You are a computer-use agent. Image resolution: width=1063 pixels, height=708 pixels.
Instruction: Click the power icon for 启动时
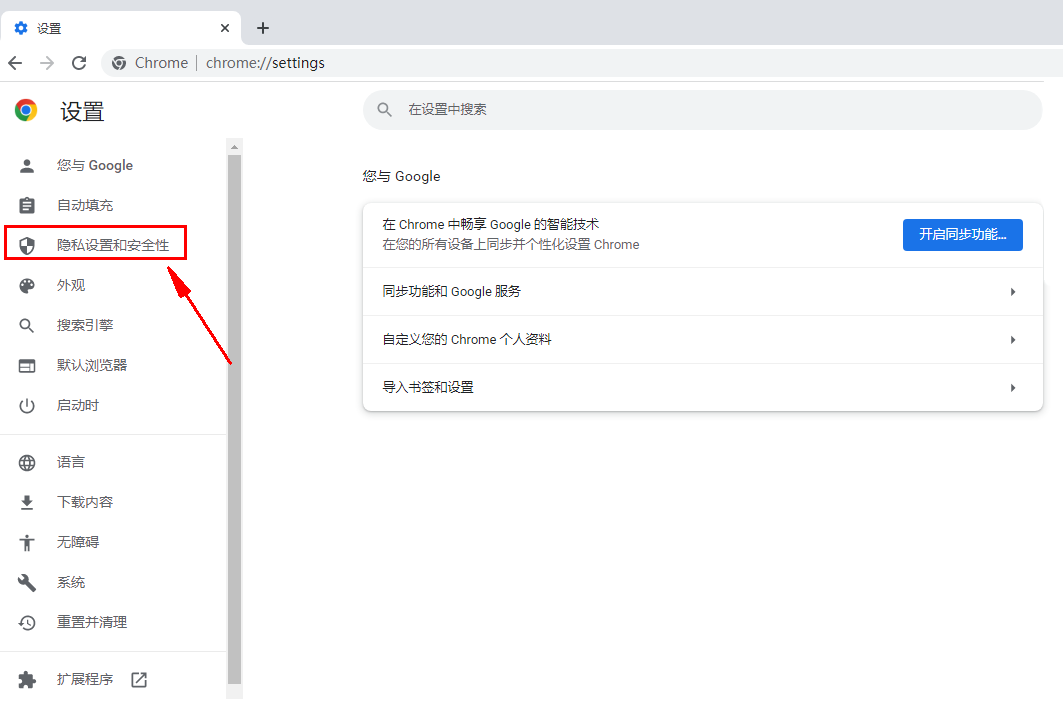pos(27,406)
